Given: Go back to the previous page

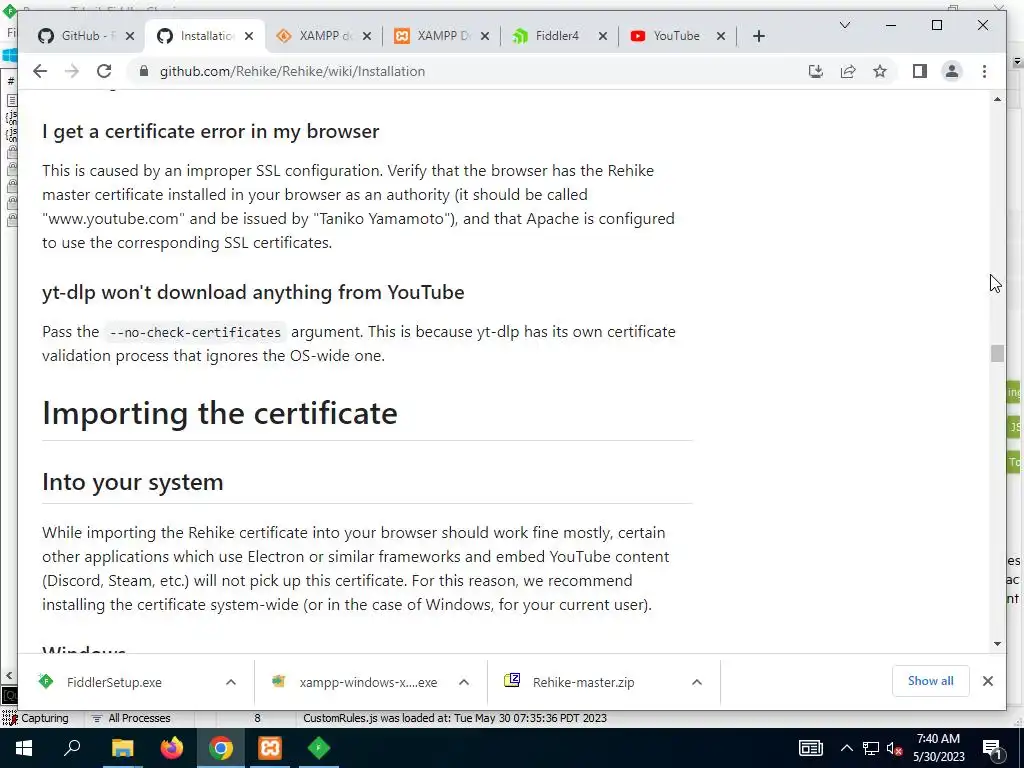Looking at the screenshot, I should (40, 71).
